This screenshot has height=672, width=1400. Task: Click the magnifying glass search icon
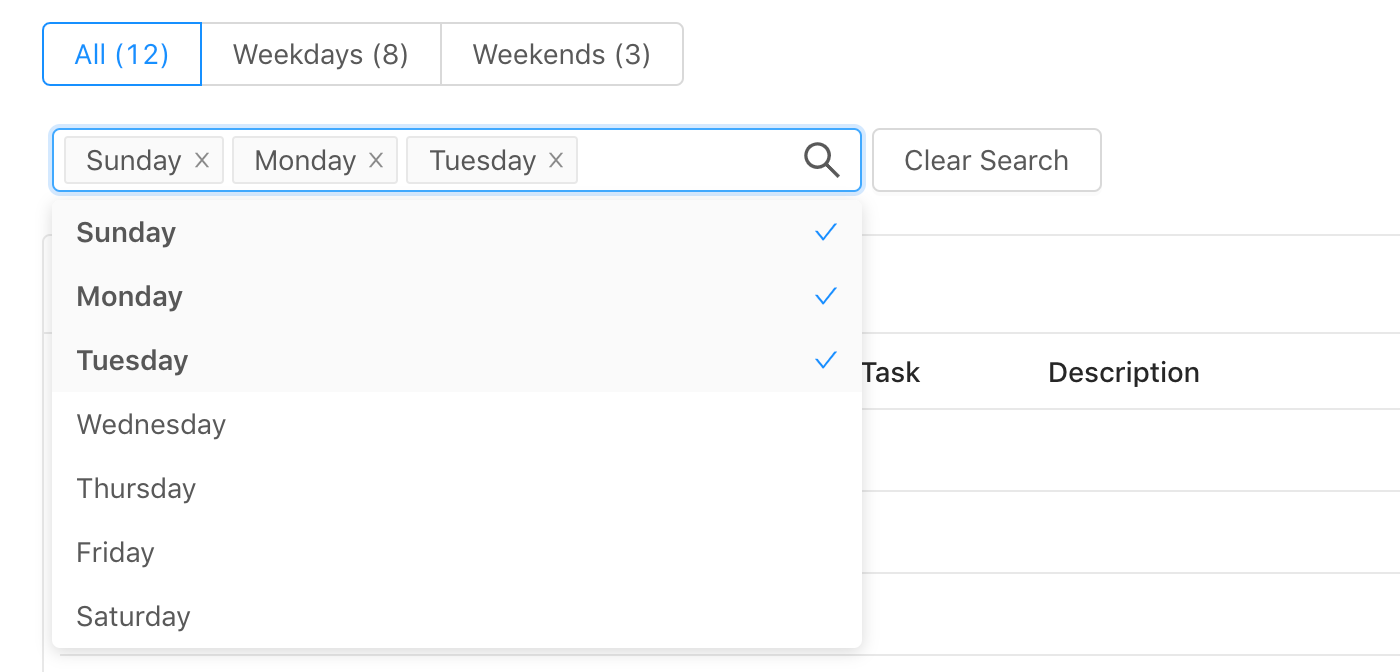click(821, 160)
